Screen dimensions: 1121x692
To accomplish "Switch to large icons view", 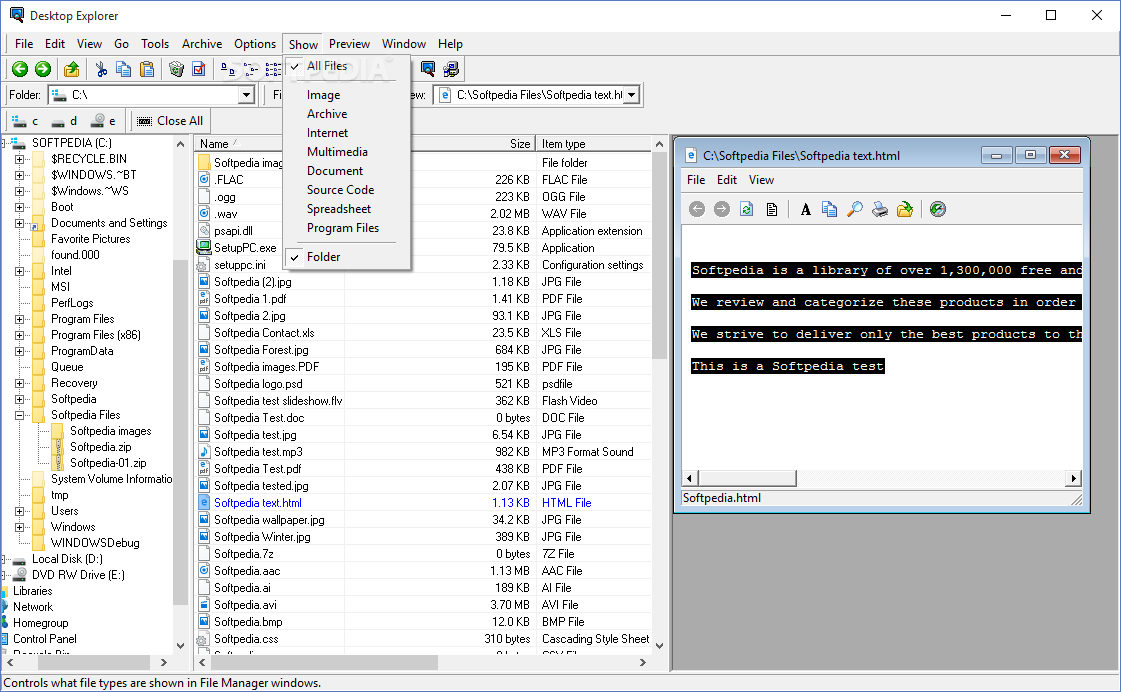I will point(228,69).
